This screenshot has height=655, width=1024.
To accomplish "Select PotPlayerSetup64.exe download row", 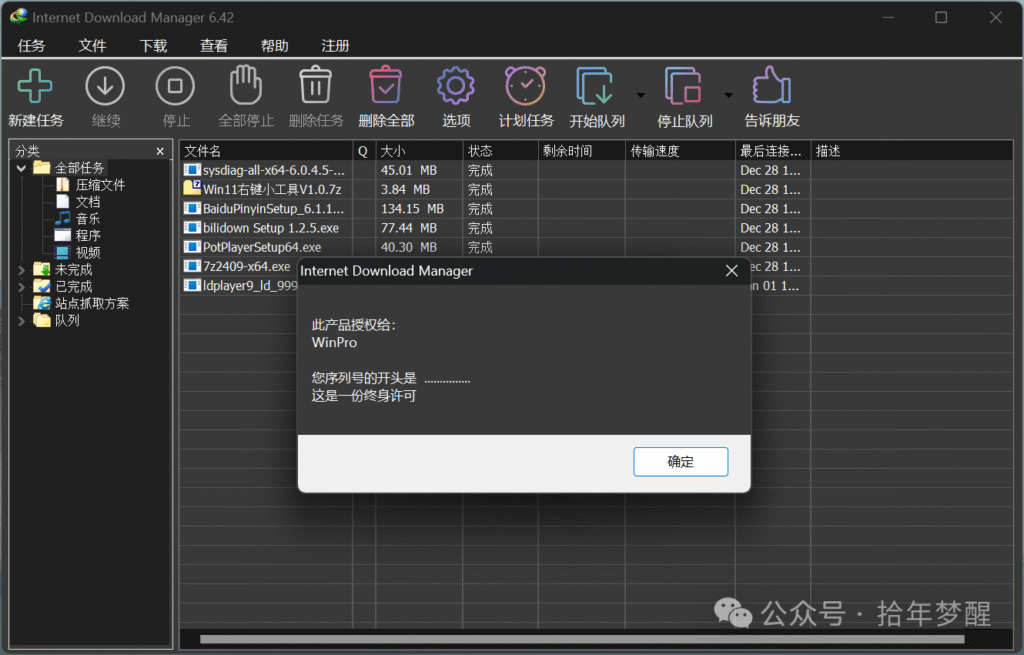I will pyautogui.click(x=597, y=248).
